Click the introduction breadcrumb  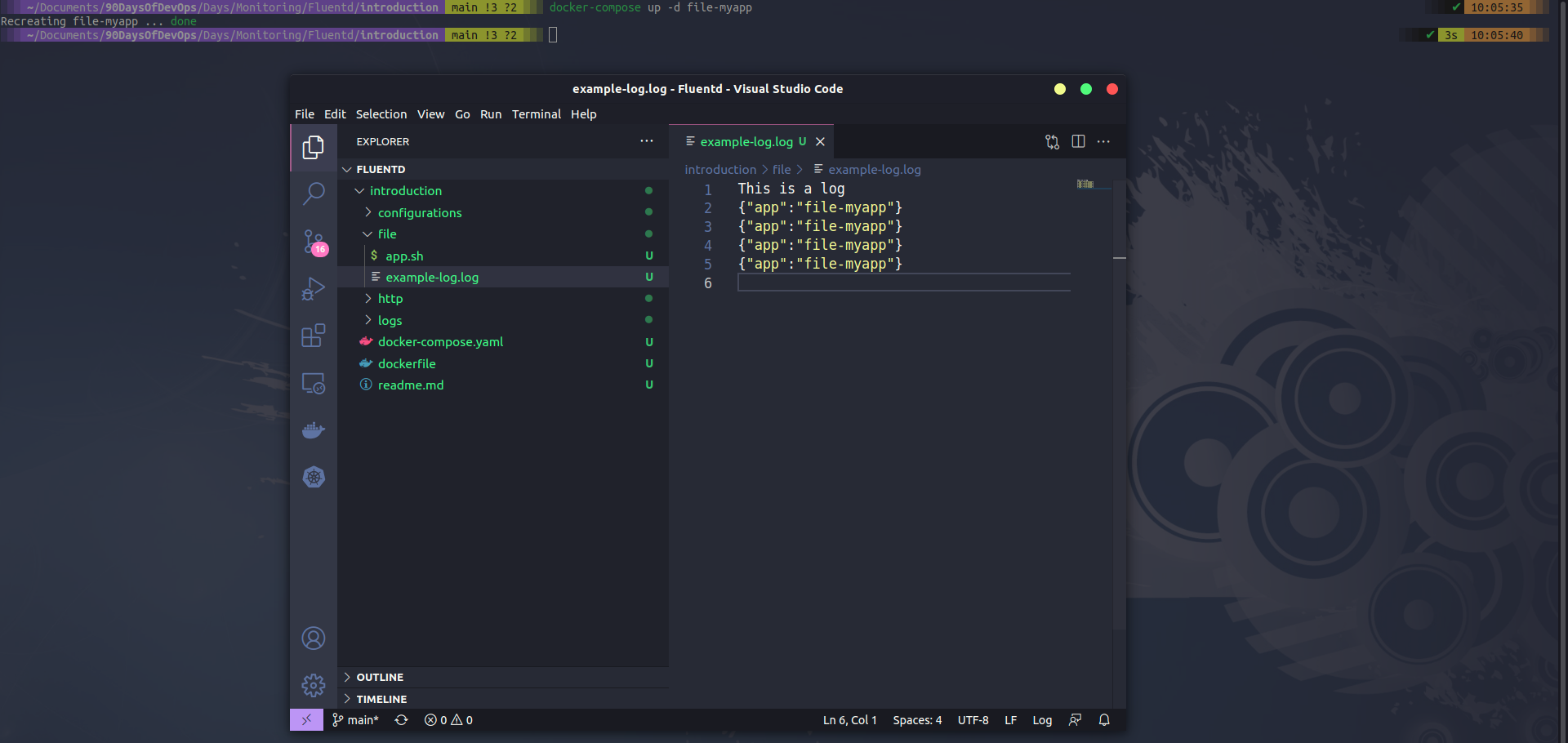720,170
